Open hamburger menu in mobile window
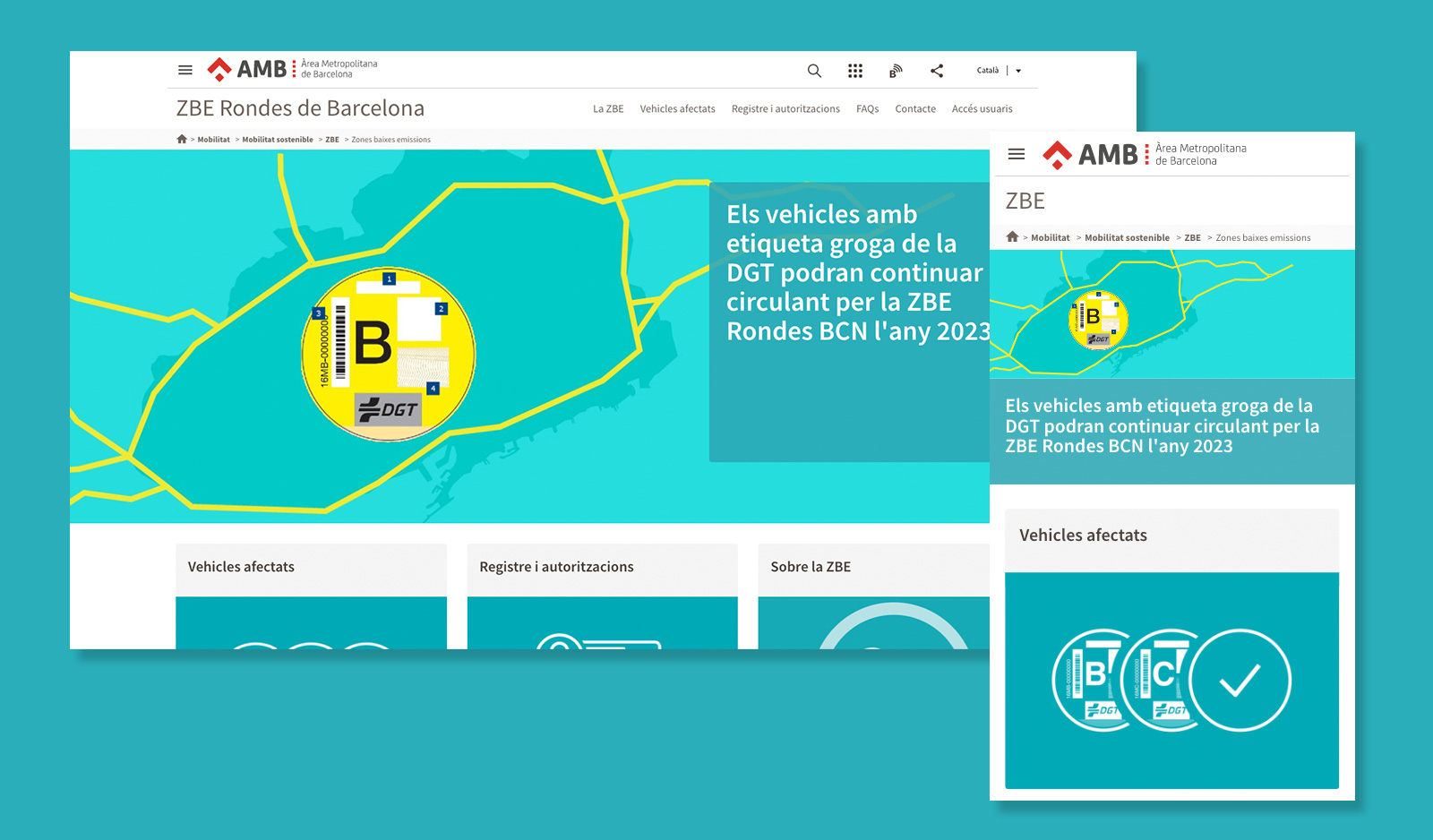This screenshot has width=1433, height=840. (x=1017, y=154)
